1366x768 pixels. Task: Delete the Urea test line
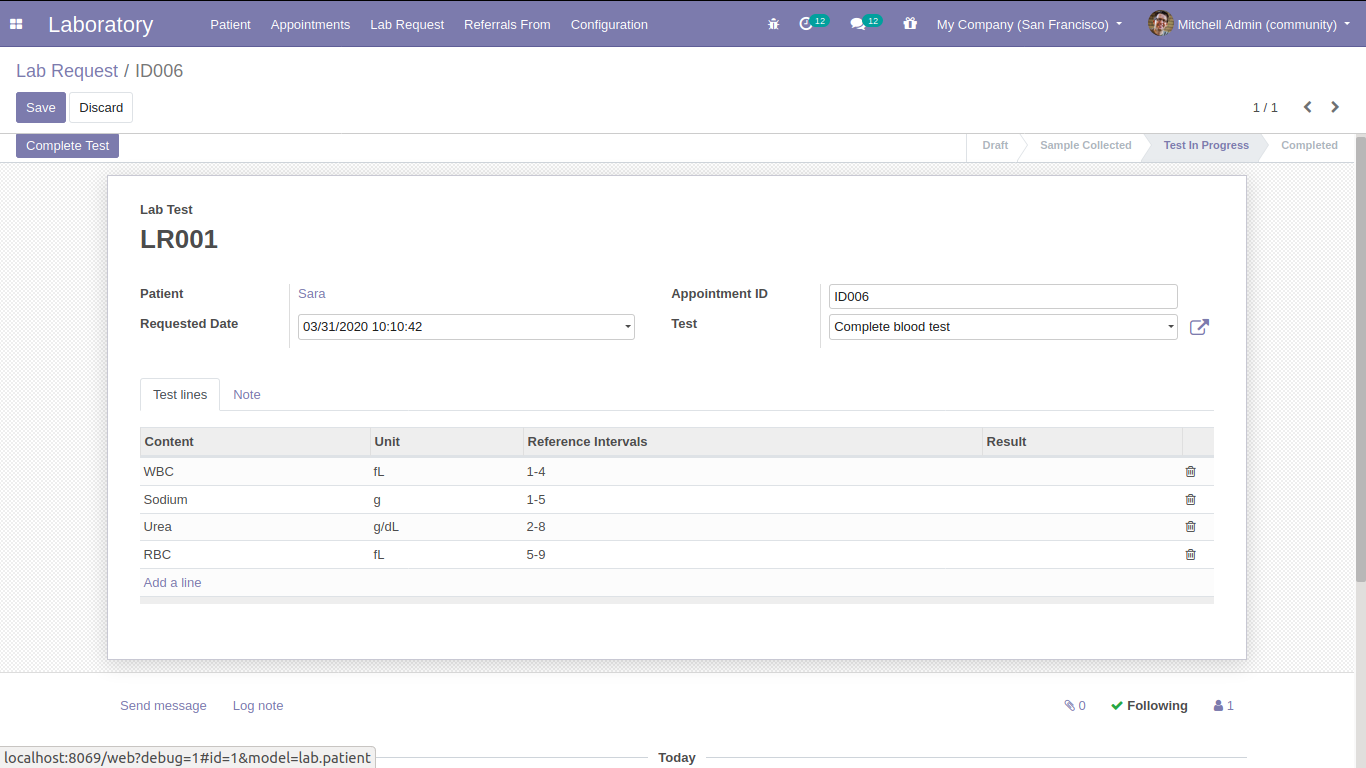[x=1190, y=527]
